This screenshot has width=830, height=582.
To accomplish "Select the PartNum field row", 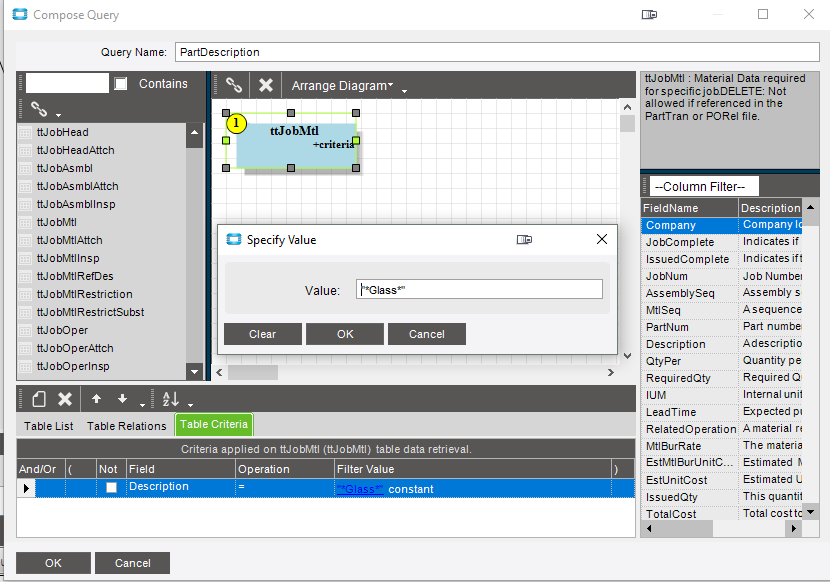I will pos(721,327).
